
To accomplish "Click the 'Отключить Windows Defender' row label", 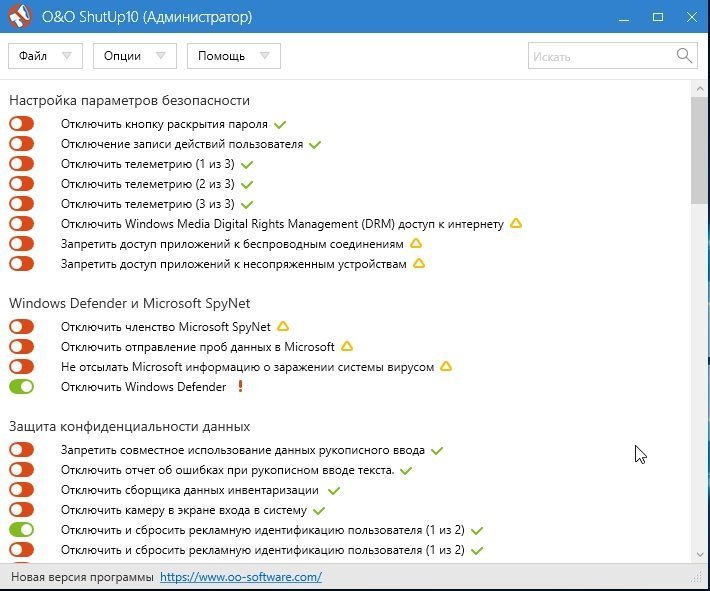I will click(144, 387).
